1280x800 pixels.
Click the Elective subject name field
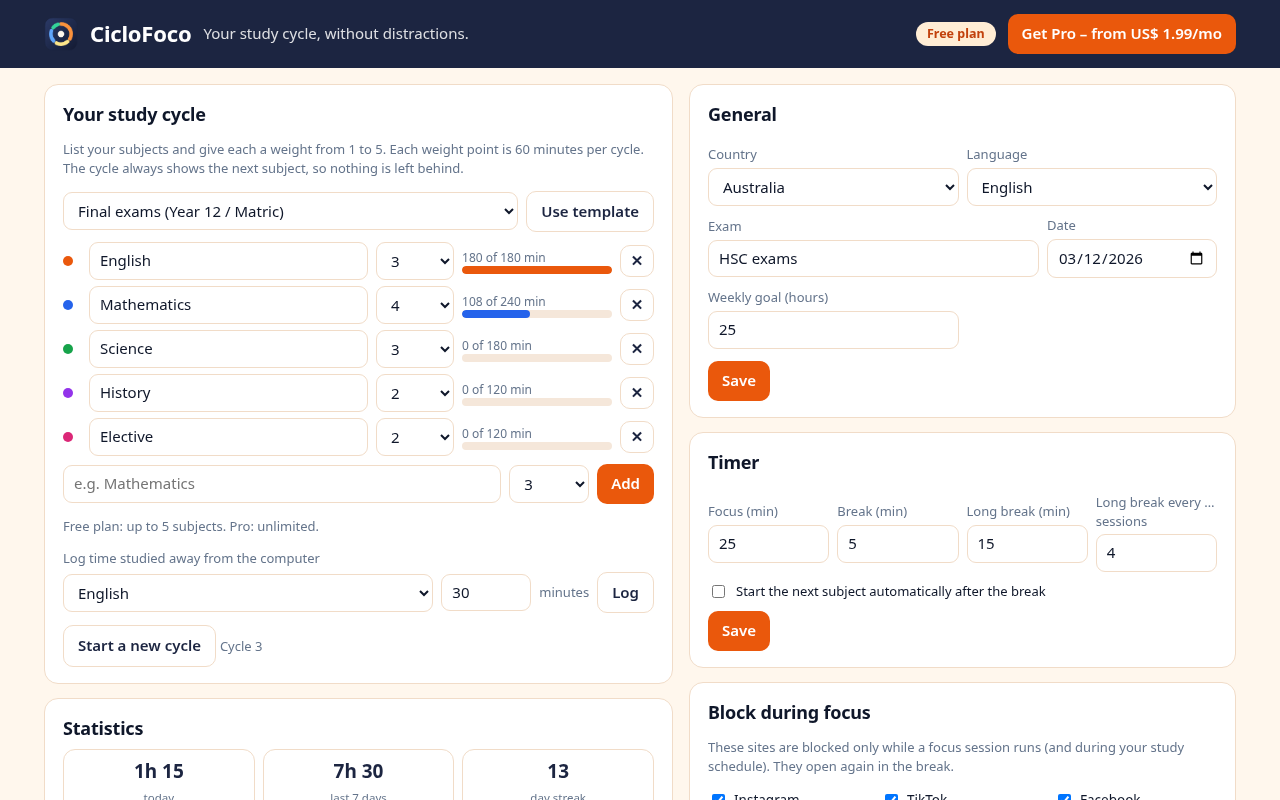pyautogui.click(x=228, y=437)
